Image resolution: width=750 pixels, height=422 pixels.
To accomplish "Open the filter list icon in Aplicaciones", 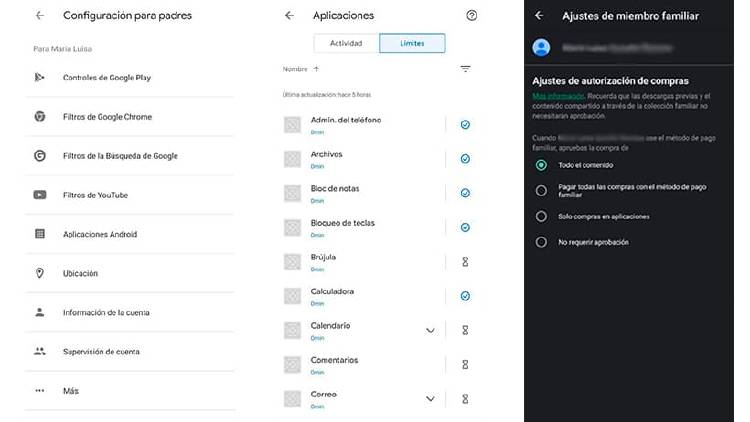I will click(465, 69).
